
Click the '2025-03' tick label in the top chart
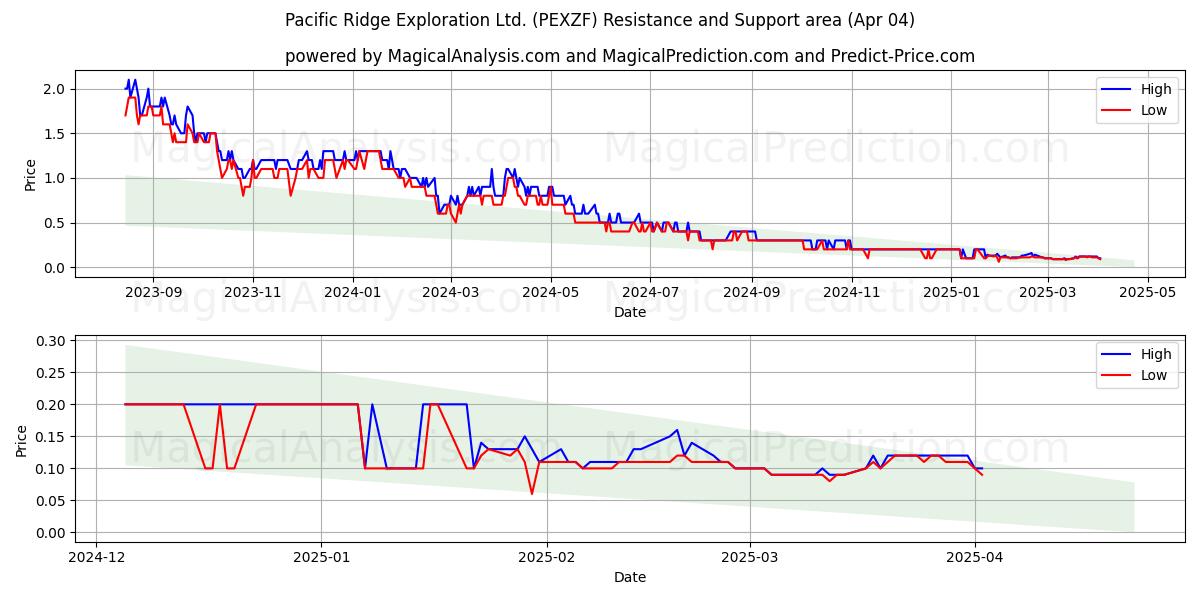pyautogui.click(x=1049, y=293)
